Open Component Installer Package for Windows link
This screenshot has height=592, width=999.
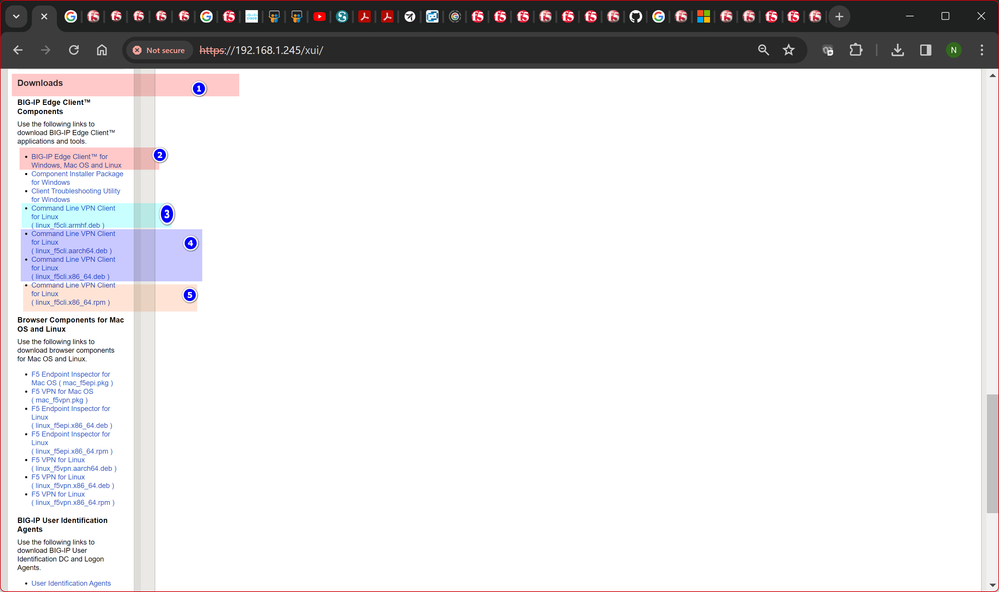(x=77, y=178)
